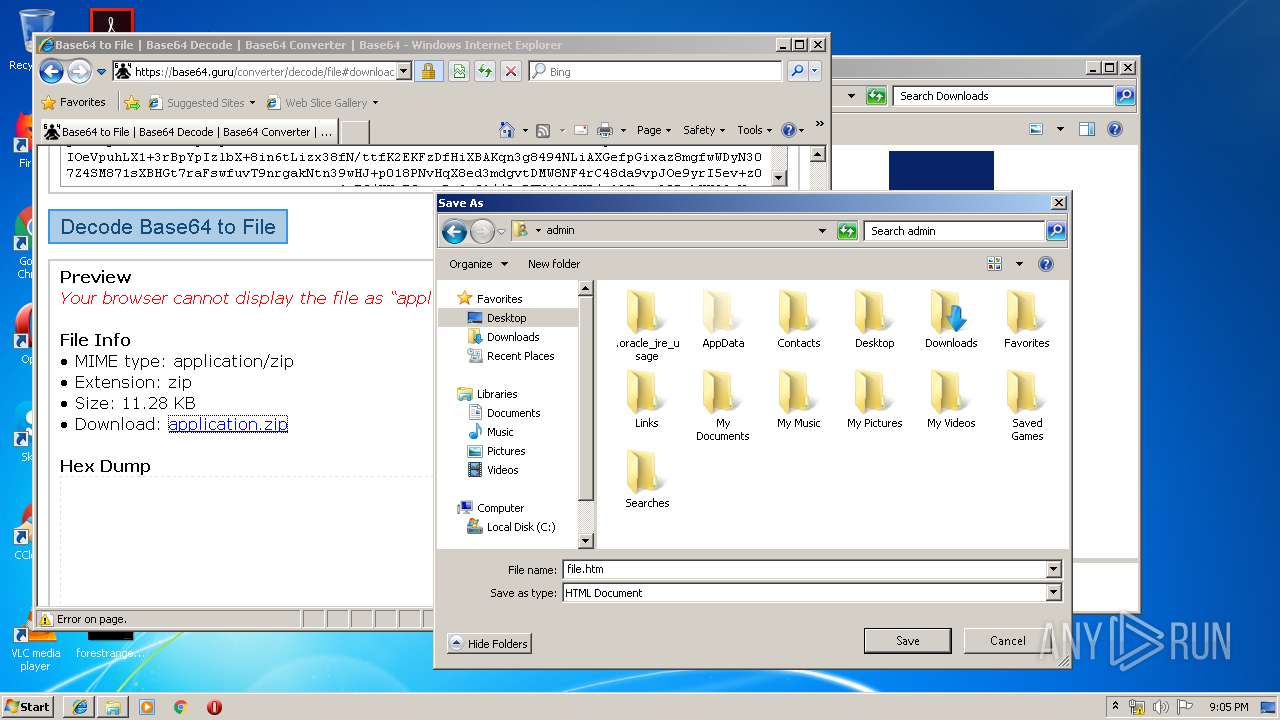Select the AppData folder icon

[723, 320]
